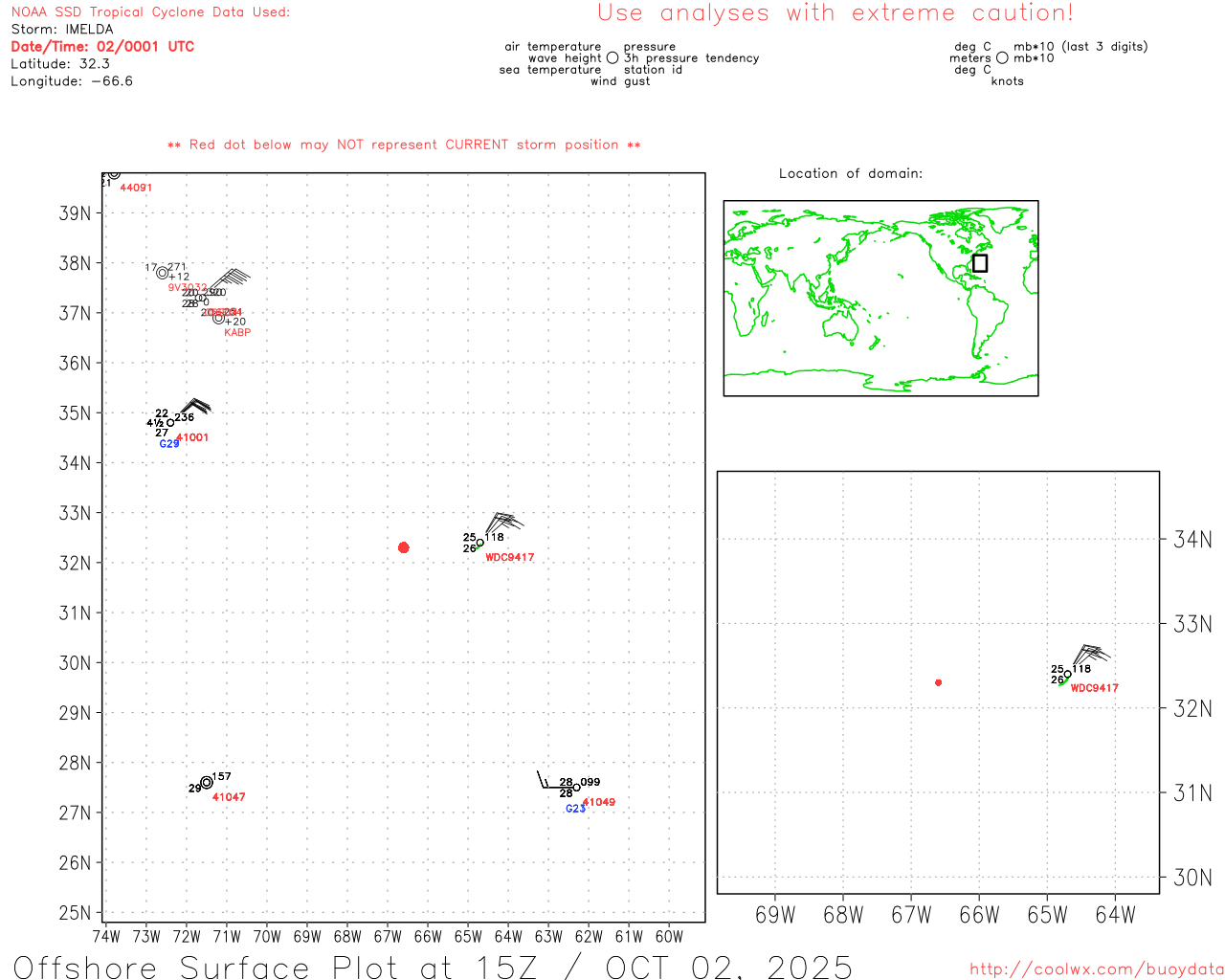Viewport: 1225px width, 980px height.
Task: Click the blue gust label G23
Action: (575, 809)
